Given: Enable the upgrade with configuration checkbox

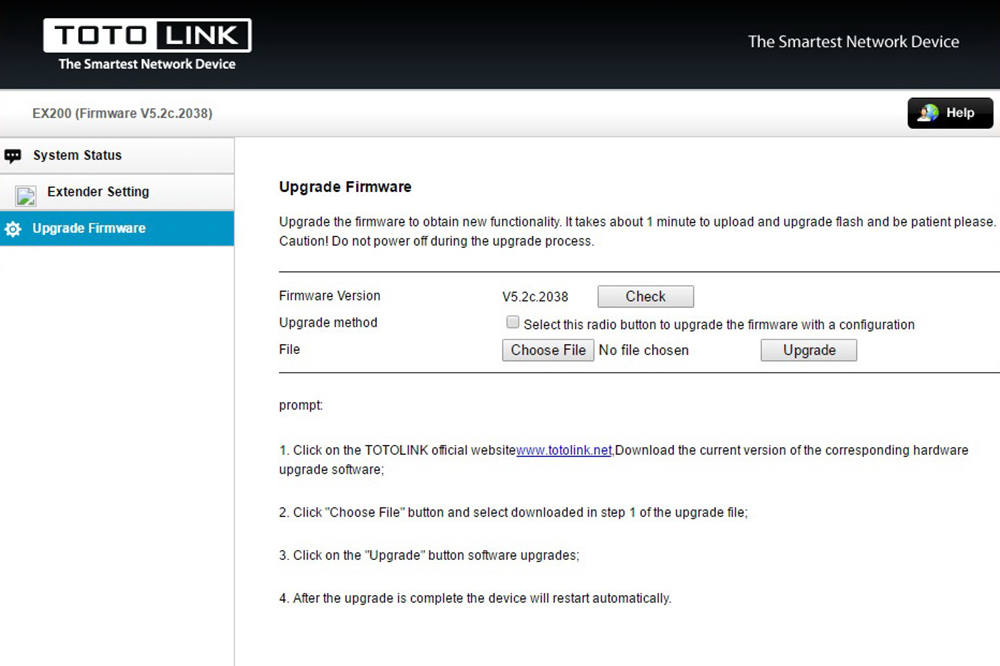Looking at the screenshot, I should tap(513, 323).
